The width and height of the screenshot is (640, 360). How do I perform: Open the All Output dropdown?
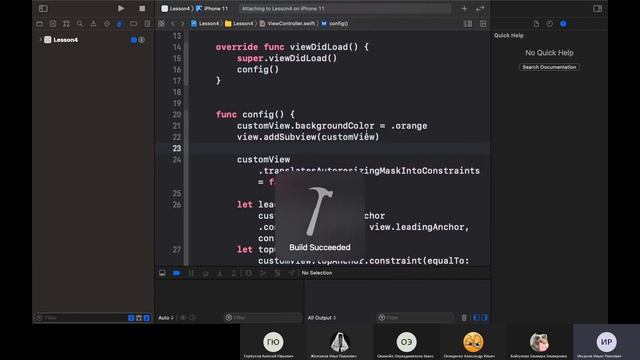(x=322, y=318)
